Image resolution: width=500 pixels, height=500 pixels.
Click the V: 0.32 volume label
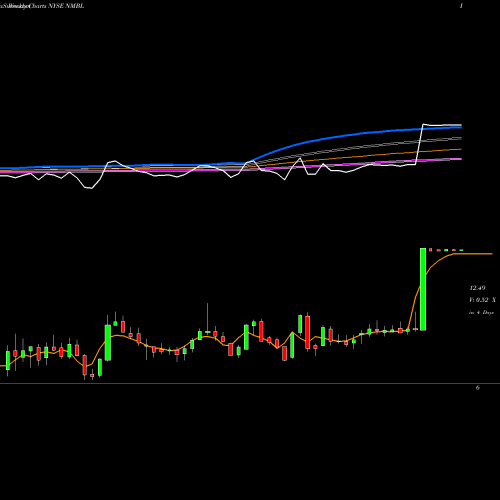[x=483, y=300]
